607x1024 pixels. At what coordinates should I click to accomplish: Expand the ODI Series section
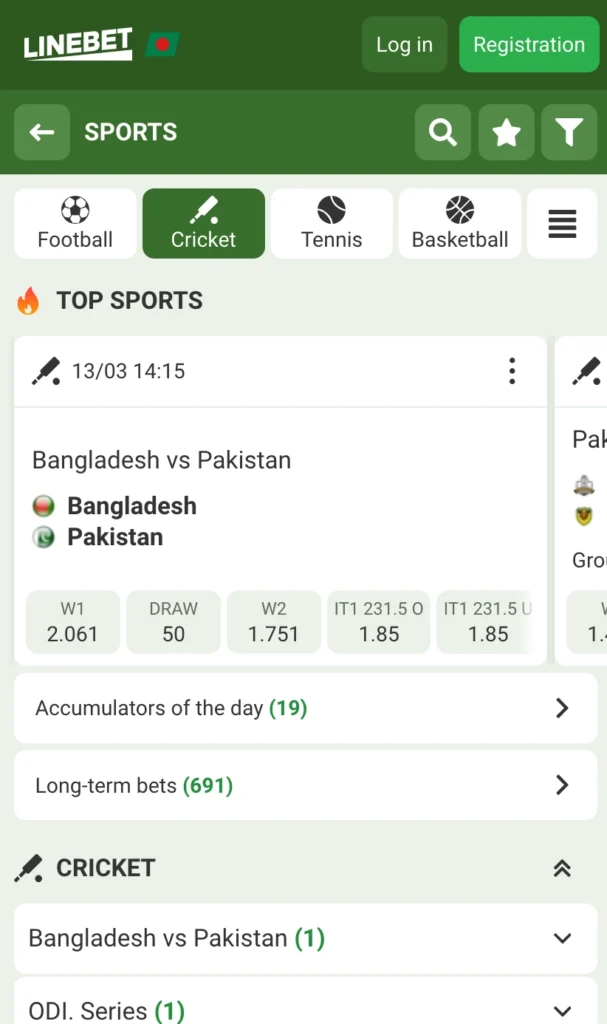(x=560, y=1010)
